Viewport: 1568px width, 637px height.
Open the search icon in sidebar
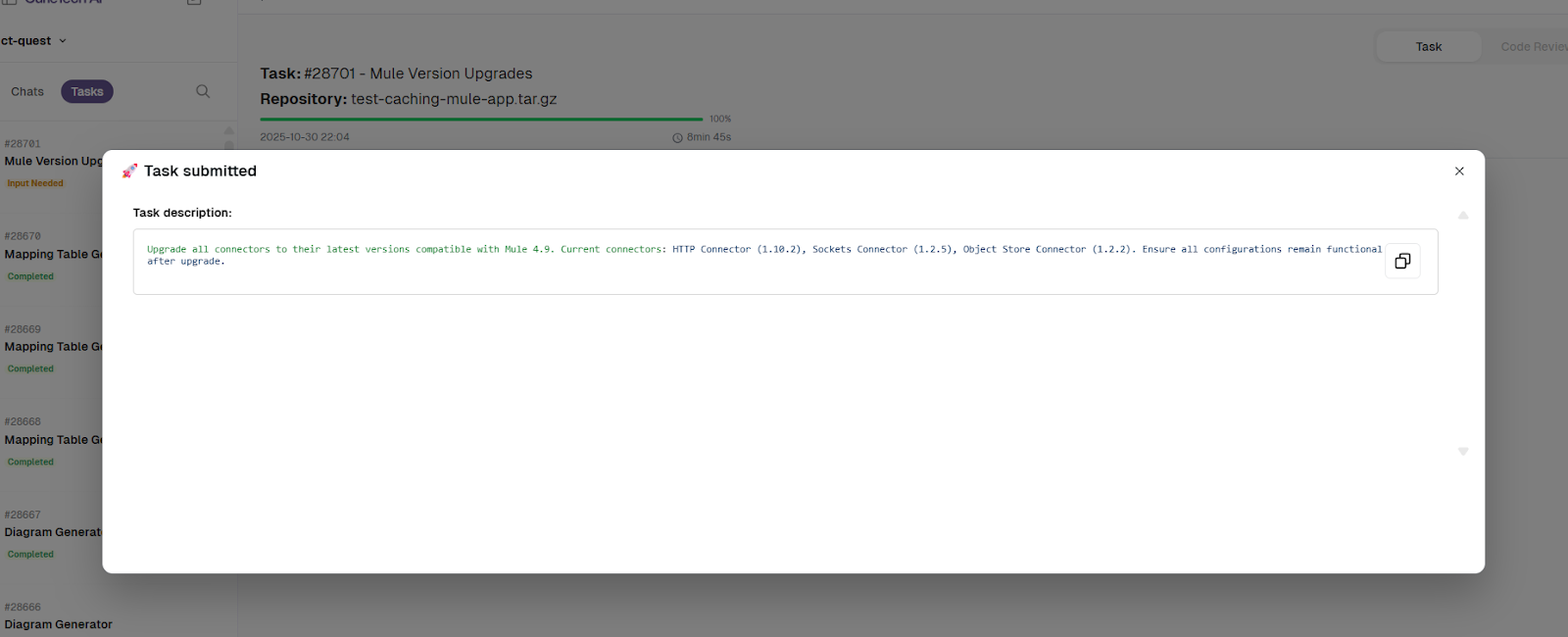(203, 91)
